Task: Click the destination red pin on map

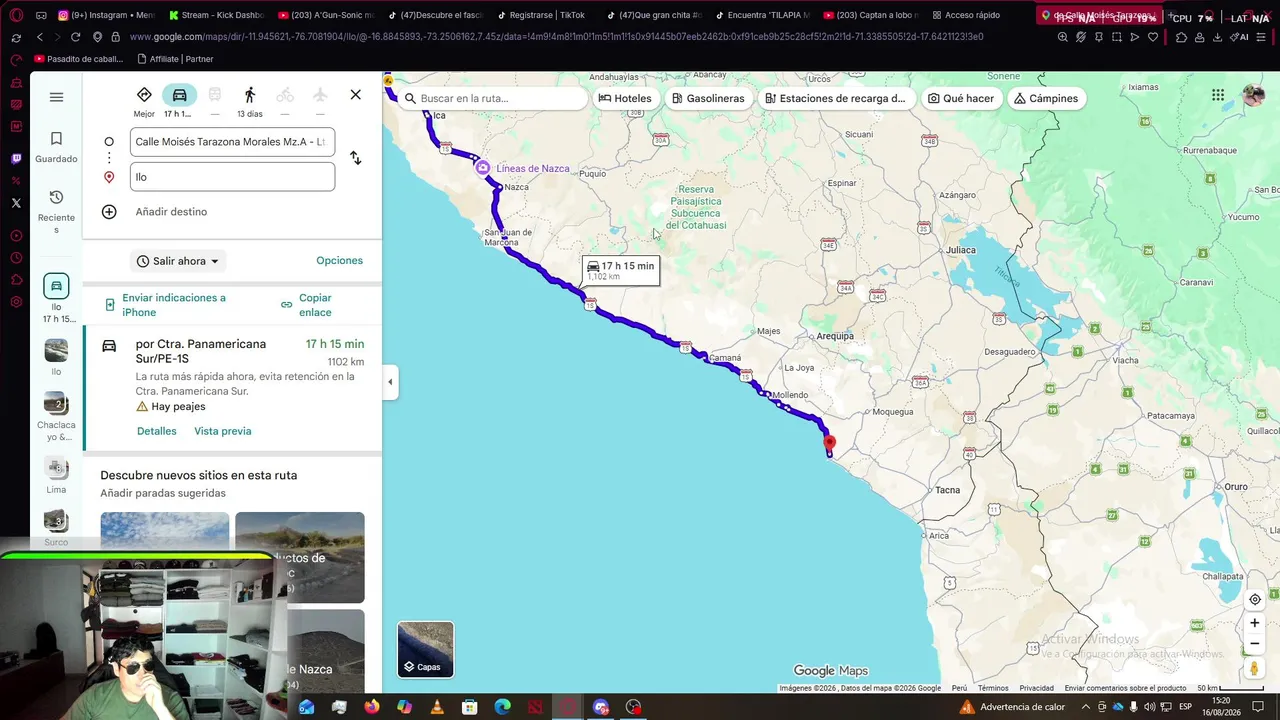Action: [829, 444]
